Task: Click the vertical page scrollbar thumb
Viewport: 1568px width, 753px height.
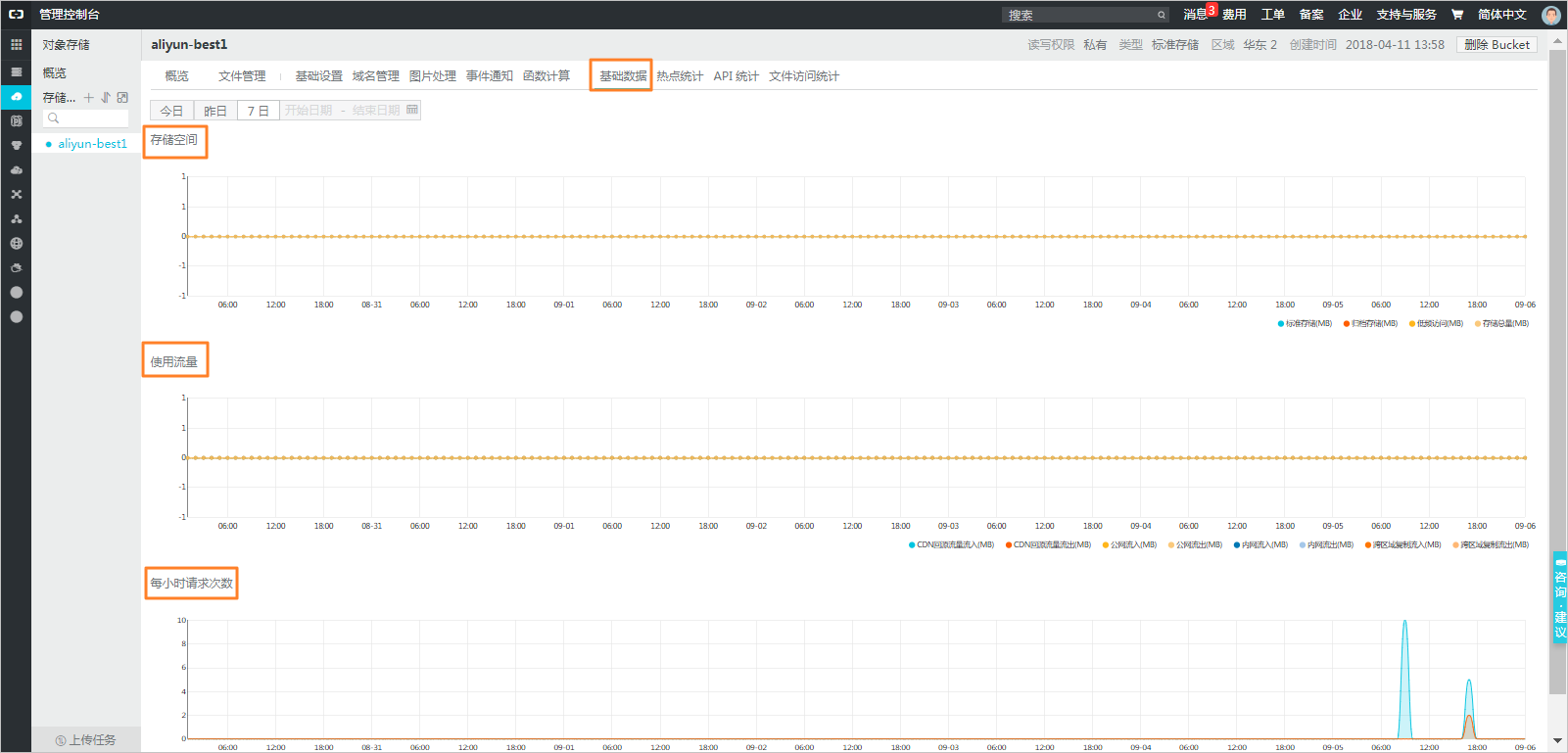Action: 1557,372
